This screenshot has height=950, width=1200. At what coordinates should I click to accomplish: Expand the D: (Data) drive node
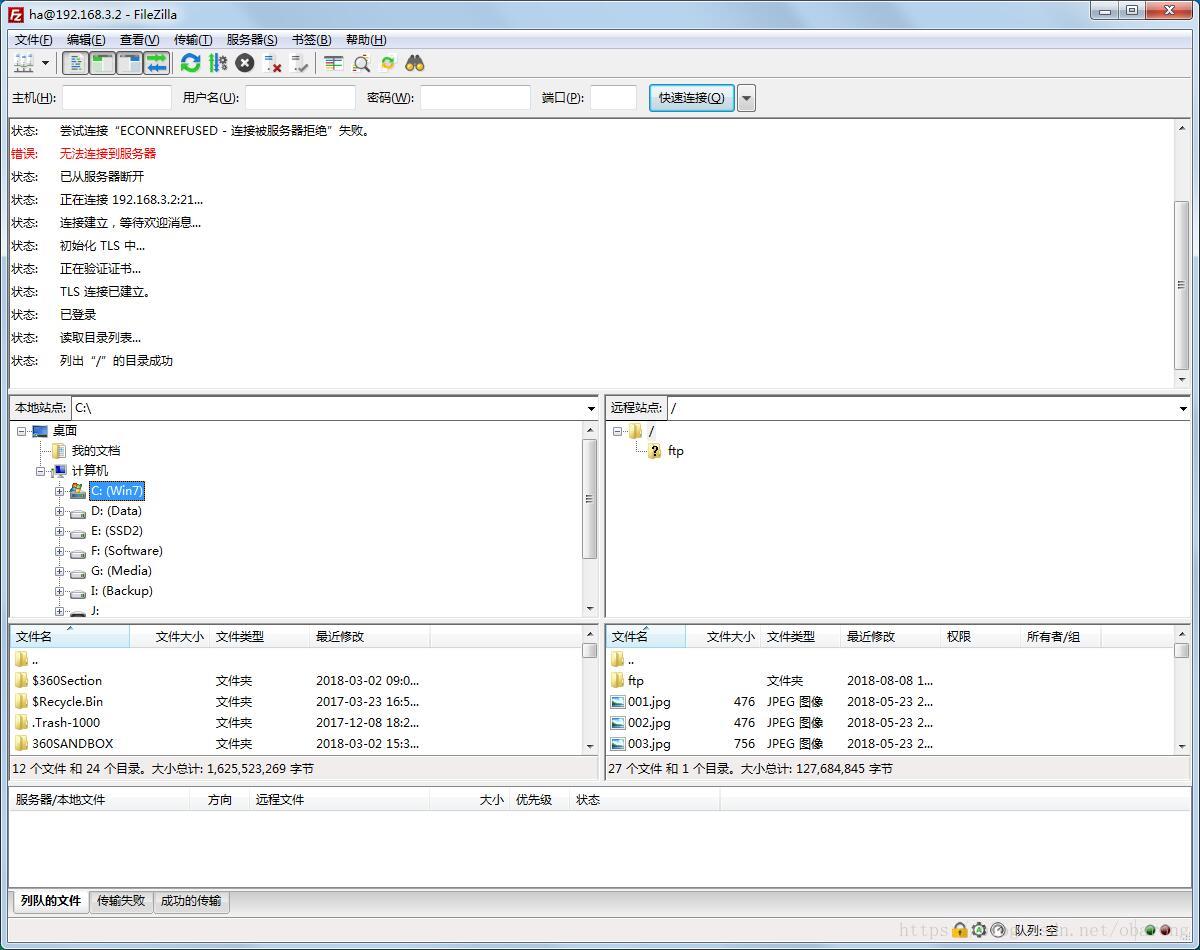(x=60, y=511)
